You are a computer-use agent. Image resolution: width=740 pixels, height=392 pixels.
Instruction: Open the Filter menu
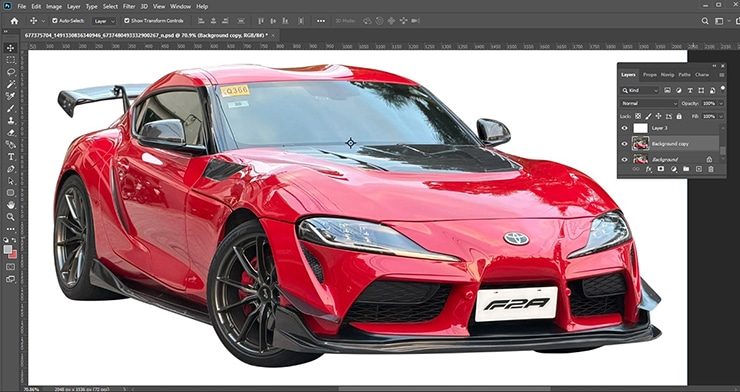coord(129,7)
